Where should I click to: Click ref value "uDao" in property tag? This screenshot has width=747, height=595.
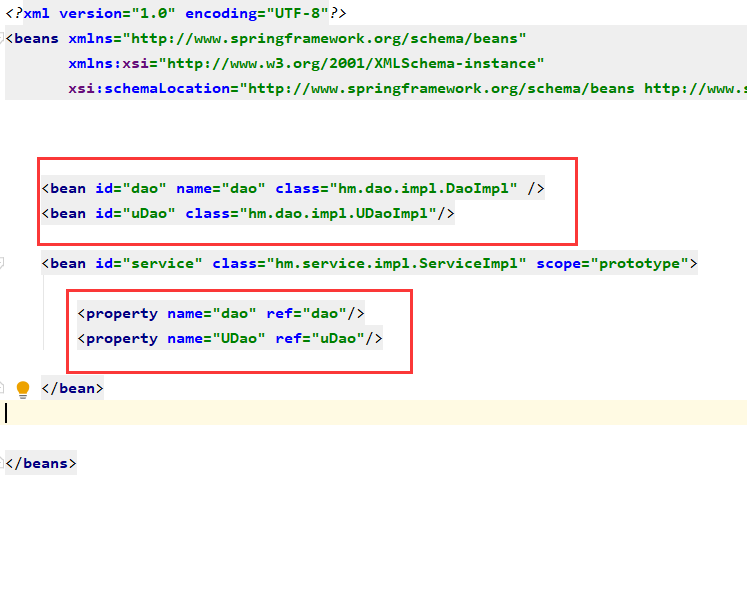click(x=338, y=339)
